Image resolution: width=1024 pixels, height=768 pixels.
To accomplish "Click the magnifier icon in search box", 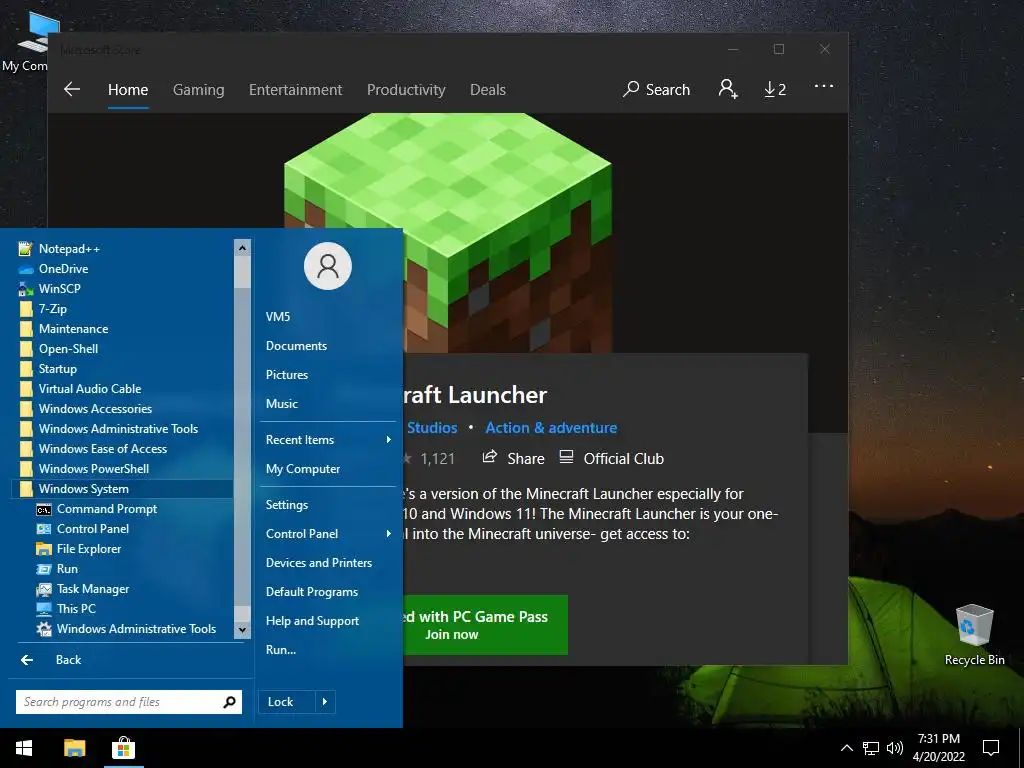I will pos(229,702).
